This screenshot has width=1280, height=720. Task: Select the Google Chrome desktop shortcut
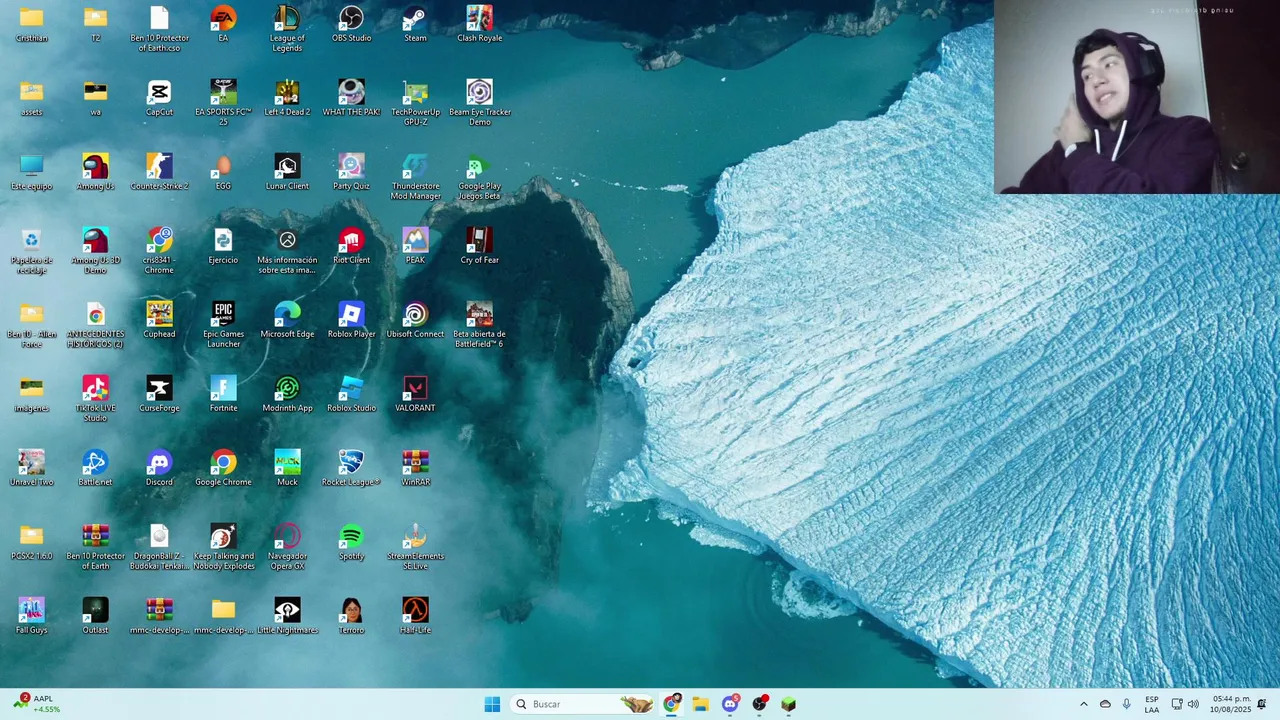point(223,468)
